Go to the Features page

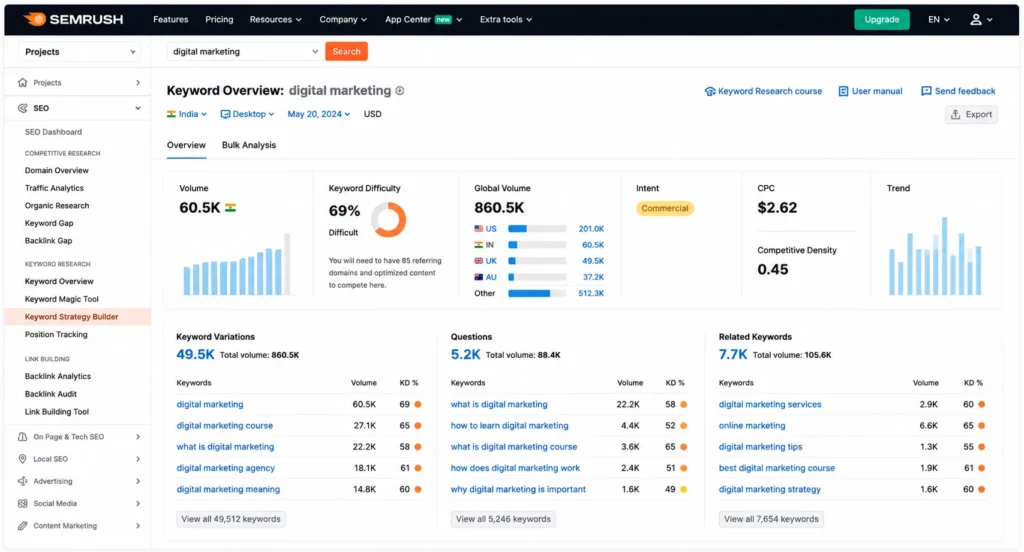170,20
